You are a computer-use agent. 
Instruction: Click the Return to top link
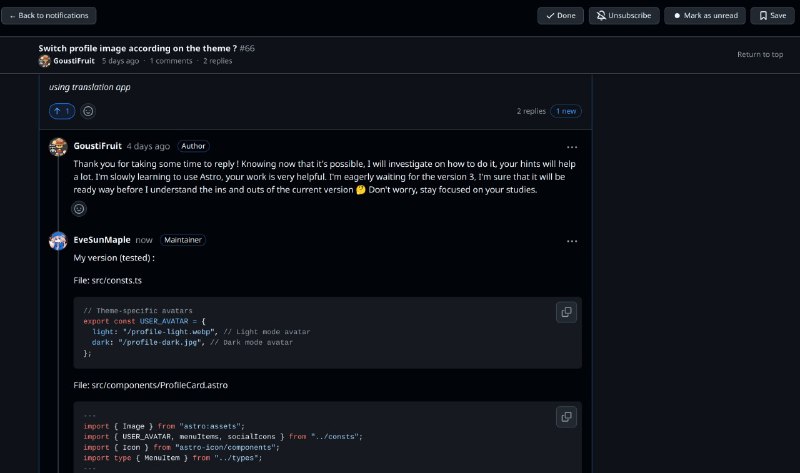coord(759,54)
